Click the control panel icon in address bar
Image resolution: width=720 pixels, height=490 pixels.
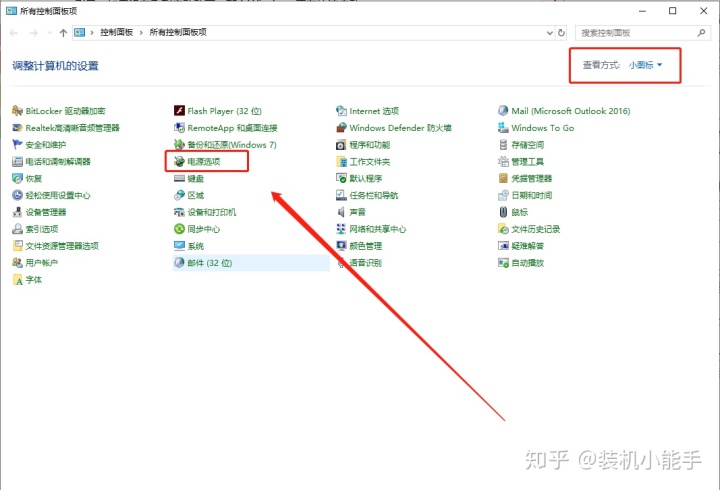80,33
